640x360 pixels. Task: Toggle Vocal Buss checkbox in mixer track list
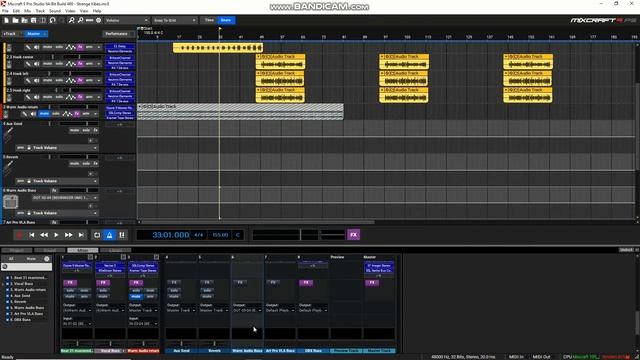7,284
